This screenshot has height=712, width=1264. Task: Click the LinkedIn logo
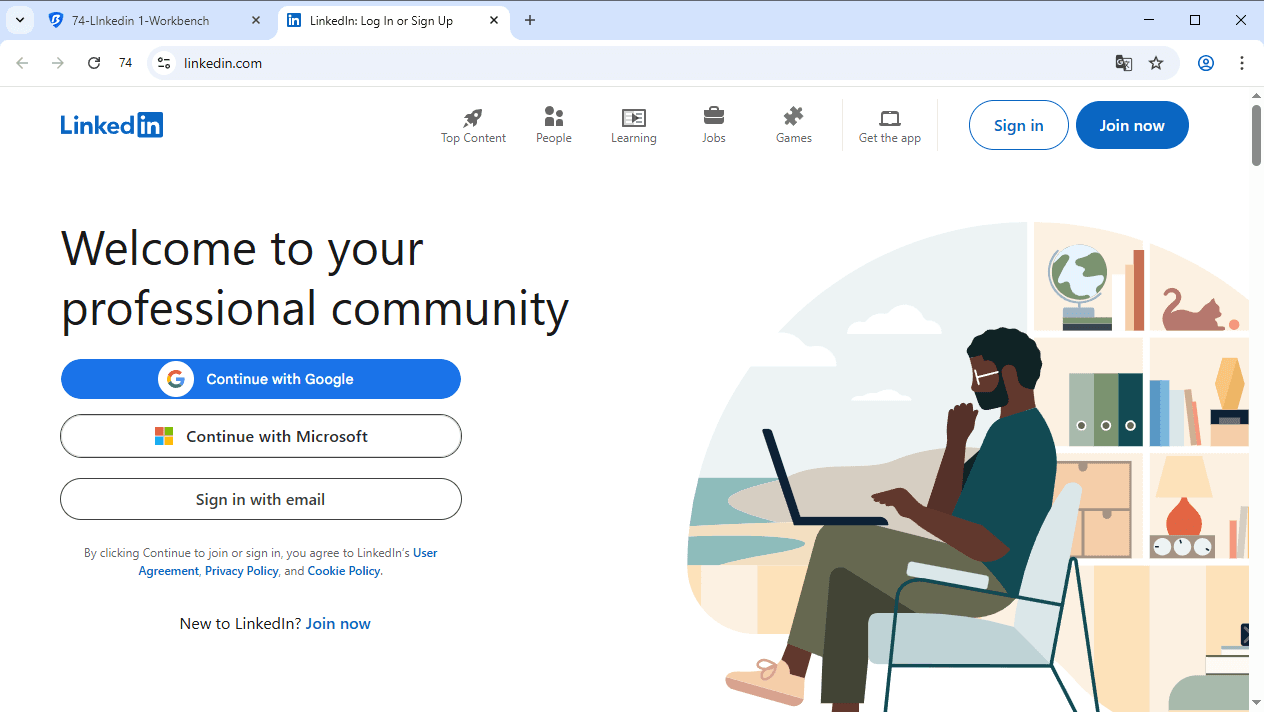(111, 125)
